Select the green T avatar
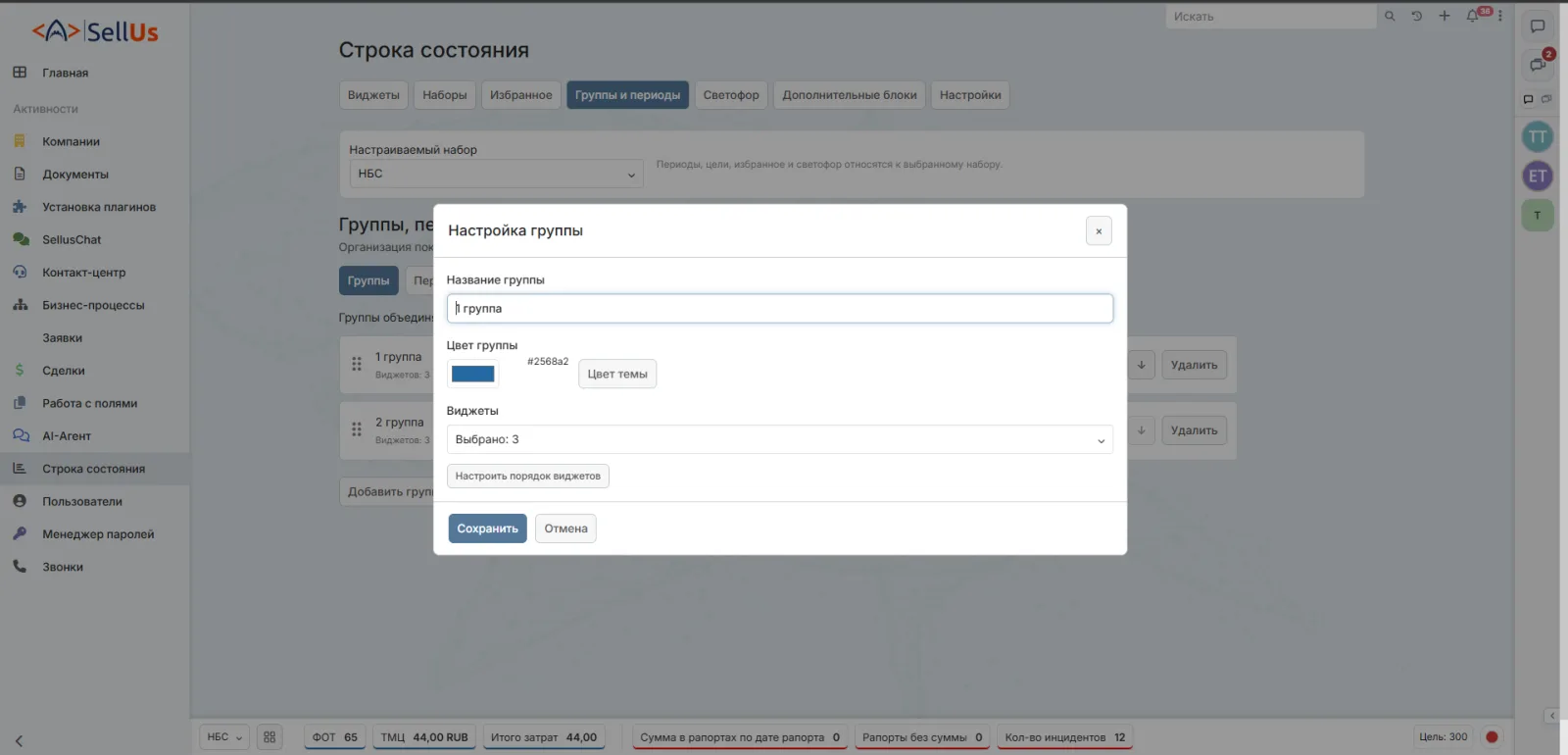Screen dimensions: 1568x755 pos(1538,216)
